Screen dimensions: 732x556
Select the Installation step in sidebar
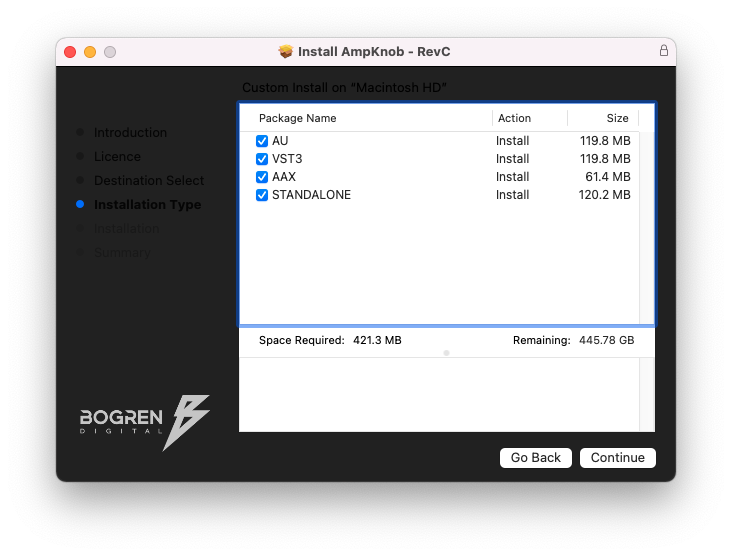(127, 229)
